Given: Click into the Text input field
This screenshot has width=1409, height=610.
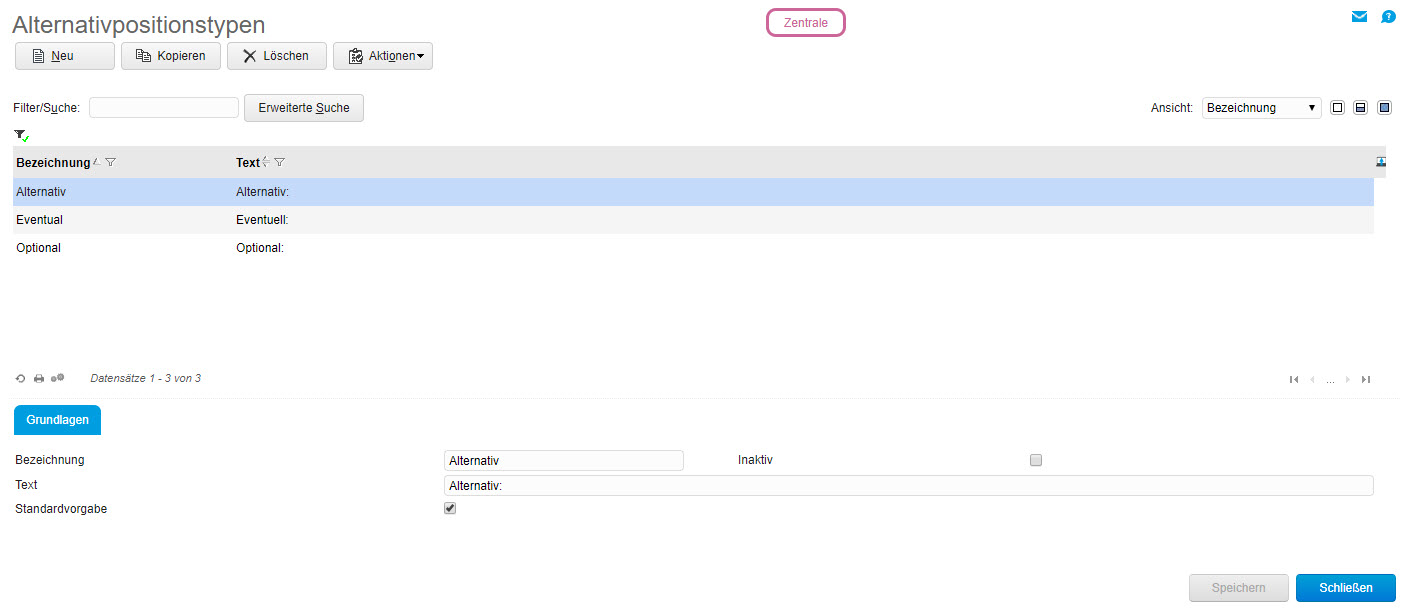Looking at the screenshot, I should click(908, 485).
